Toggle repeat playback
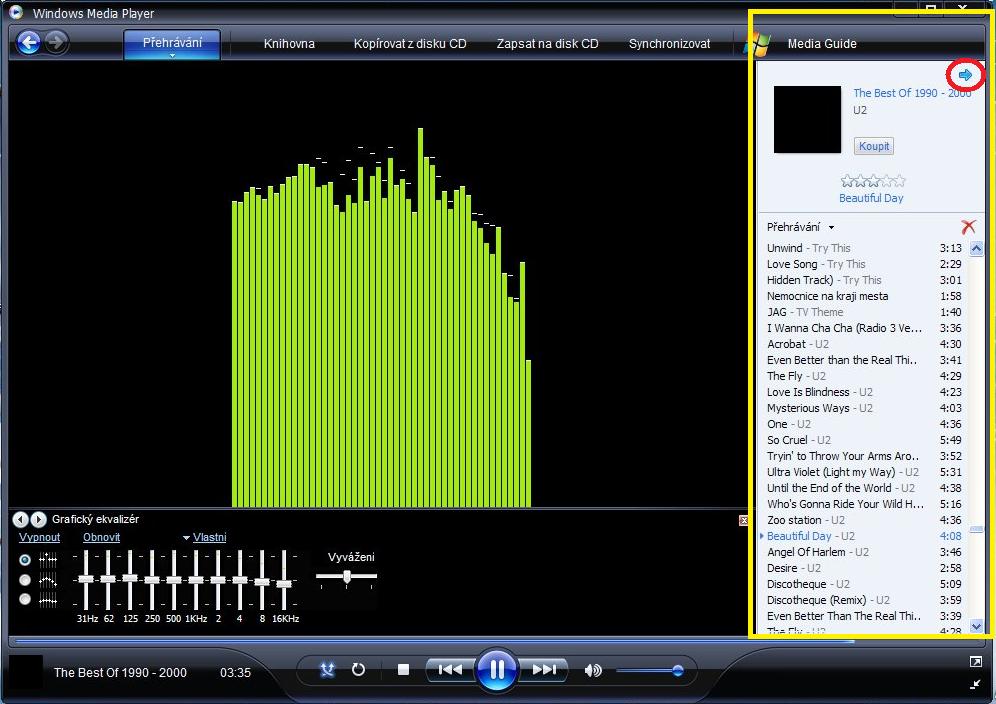 click(358, 670)
